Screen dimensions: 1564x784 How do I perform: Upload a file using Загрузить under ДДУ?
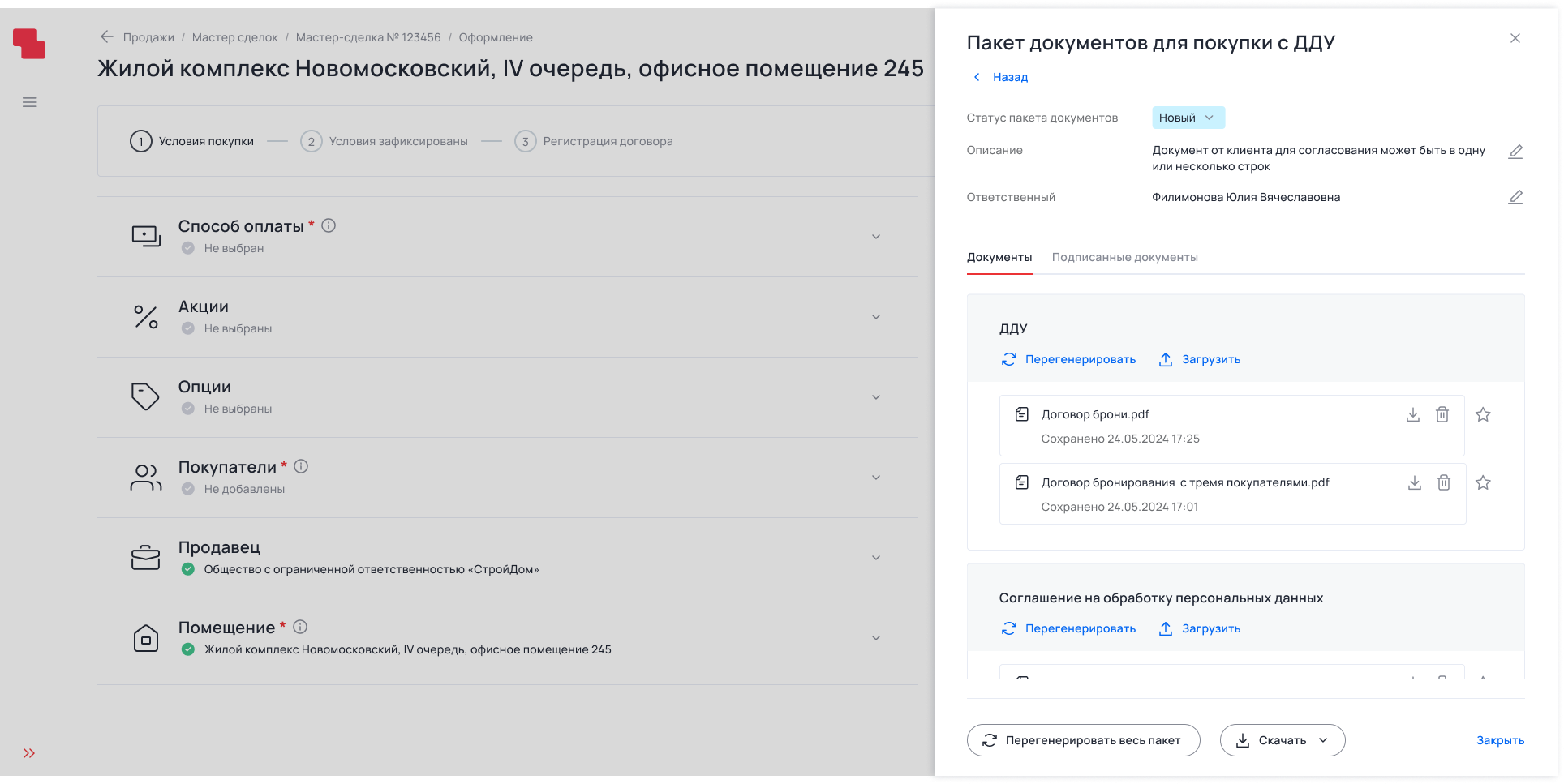pos(1199,359)
